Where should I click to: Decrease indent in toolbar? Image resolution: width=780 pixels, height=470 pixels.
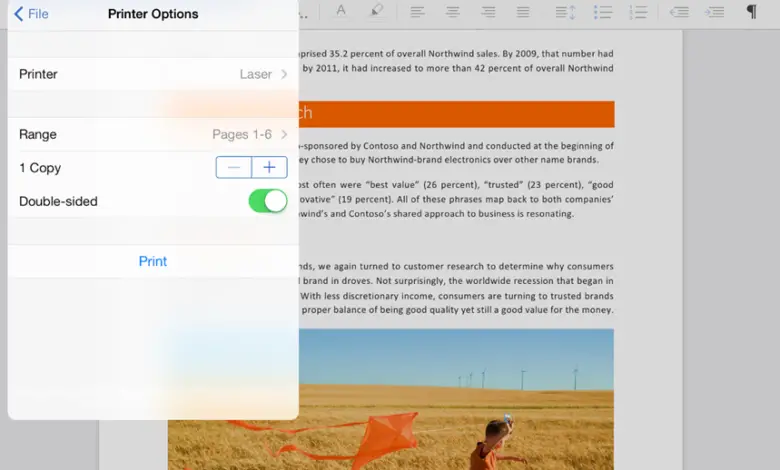[679, 12]
